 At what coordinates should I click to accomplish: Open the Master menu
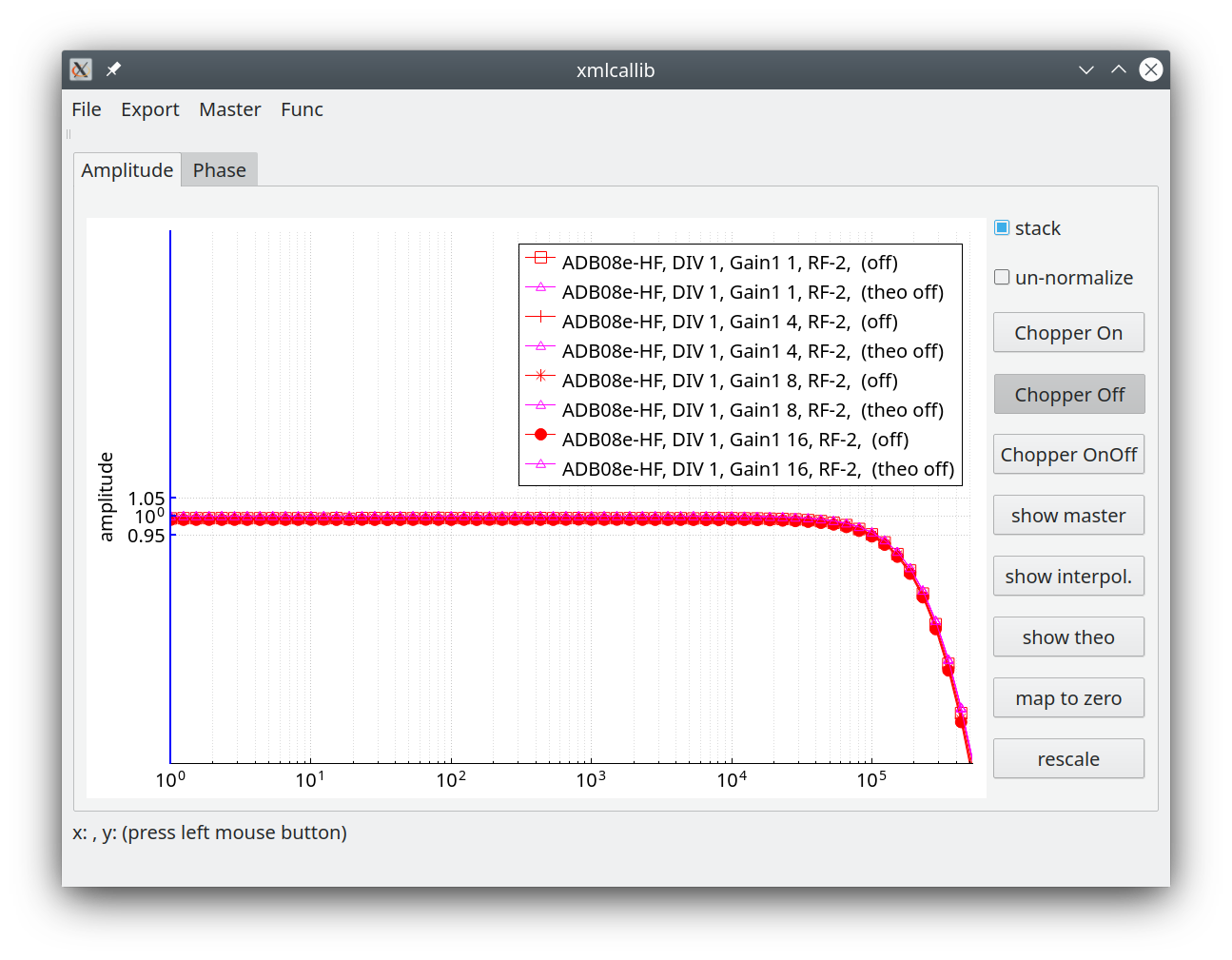[x=230, y=109]
